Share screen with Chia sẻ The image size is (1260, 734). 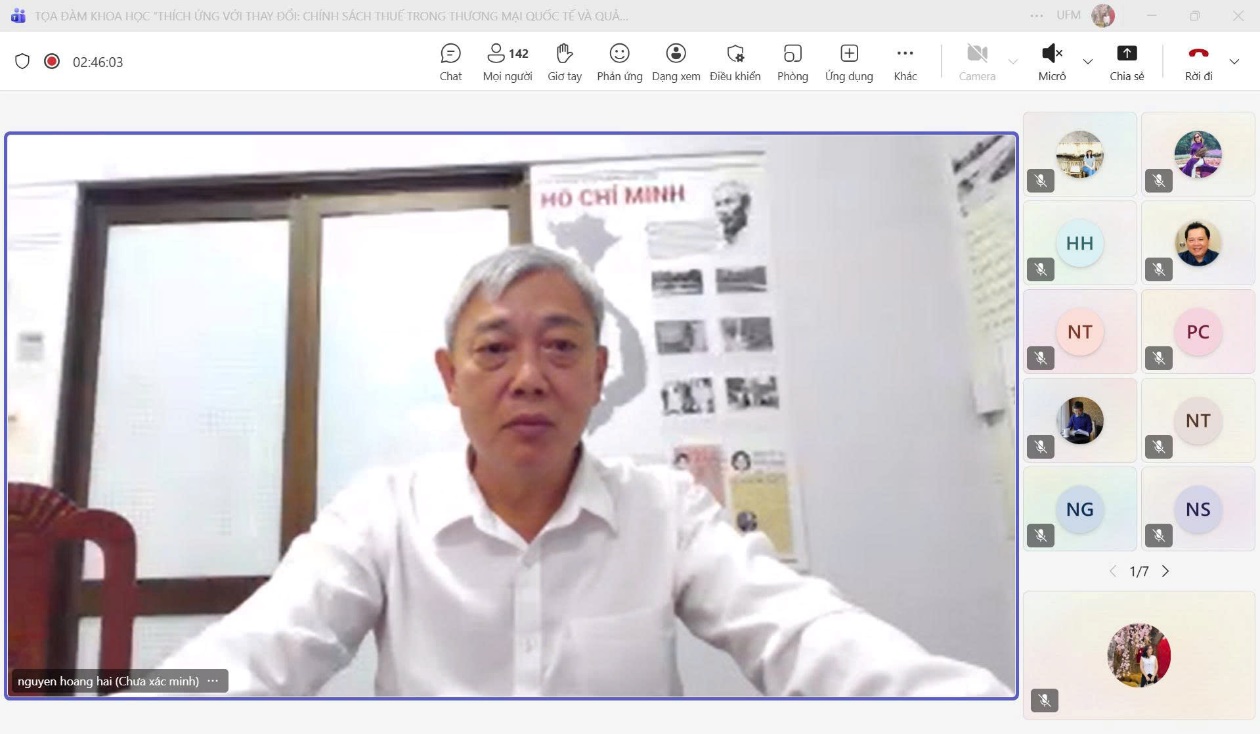pos(1126,62)
